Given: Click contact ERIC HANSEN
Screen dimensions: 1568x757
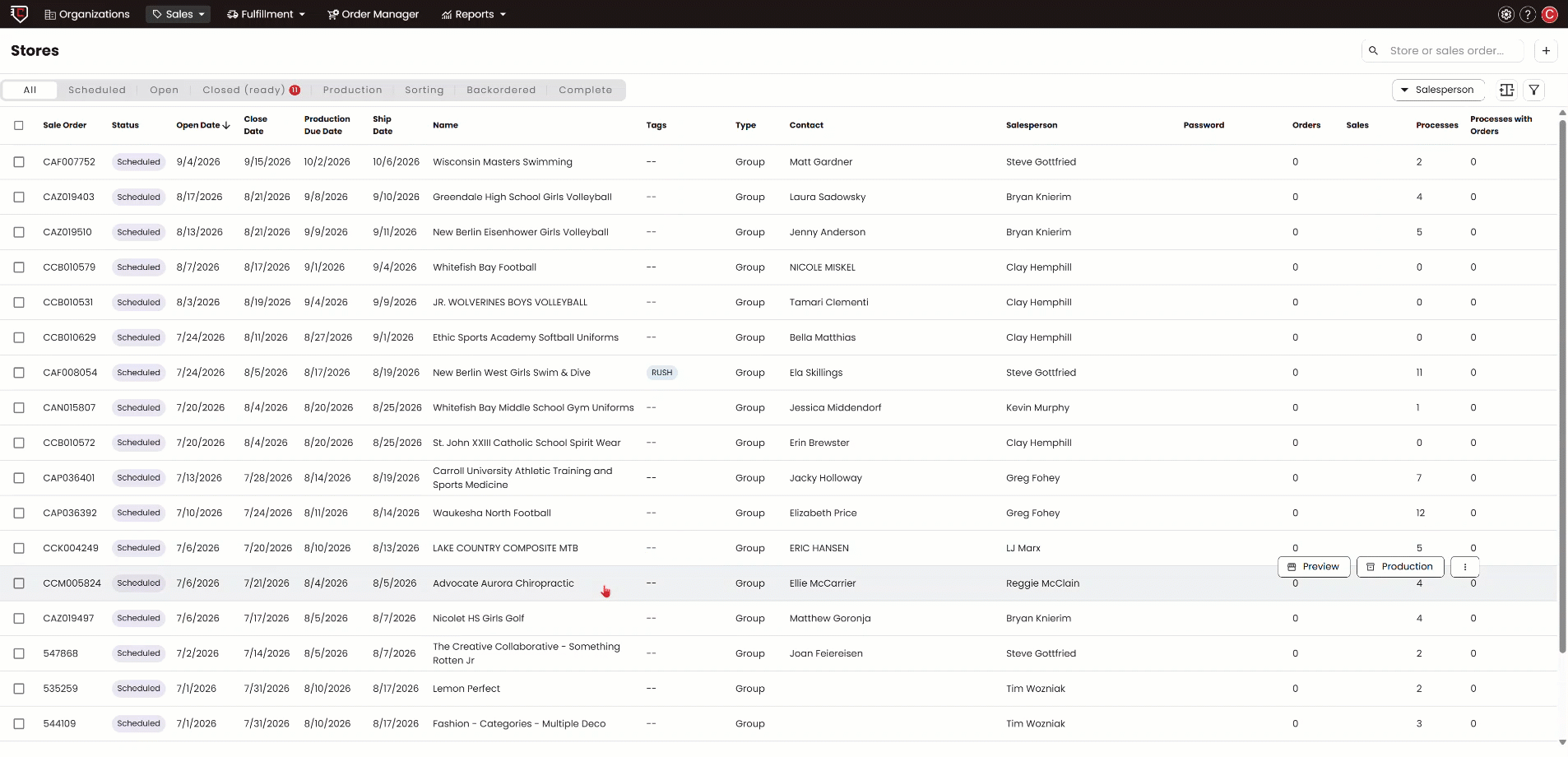Looking at the screenshot, I should [x=819, y=548].
